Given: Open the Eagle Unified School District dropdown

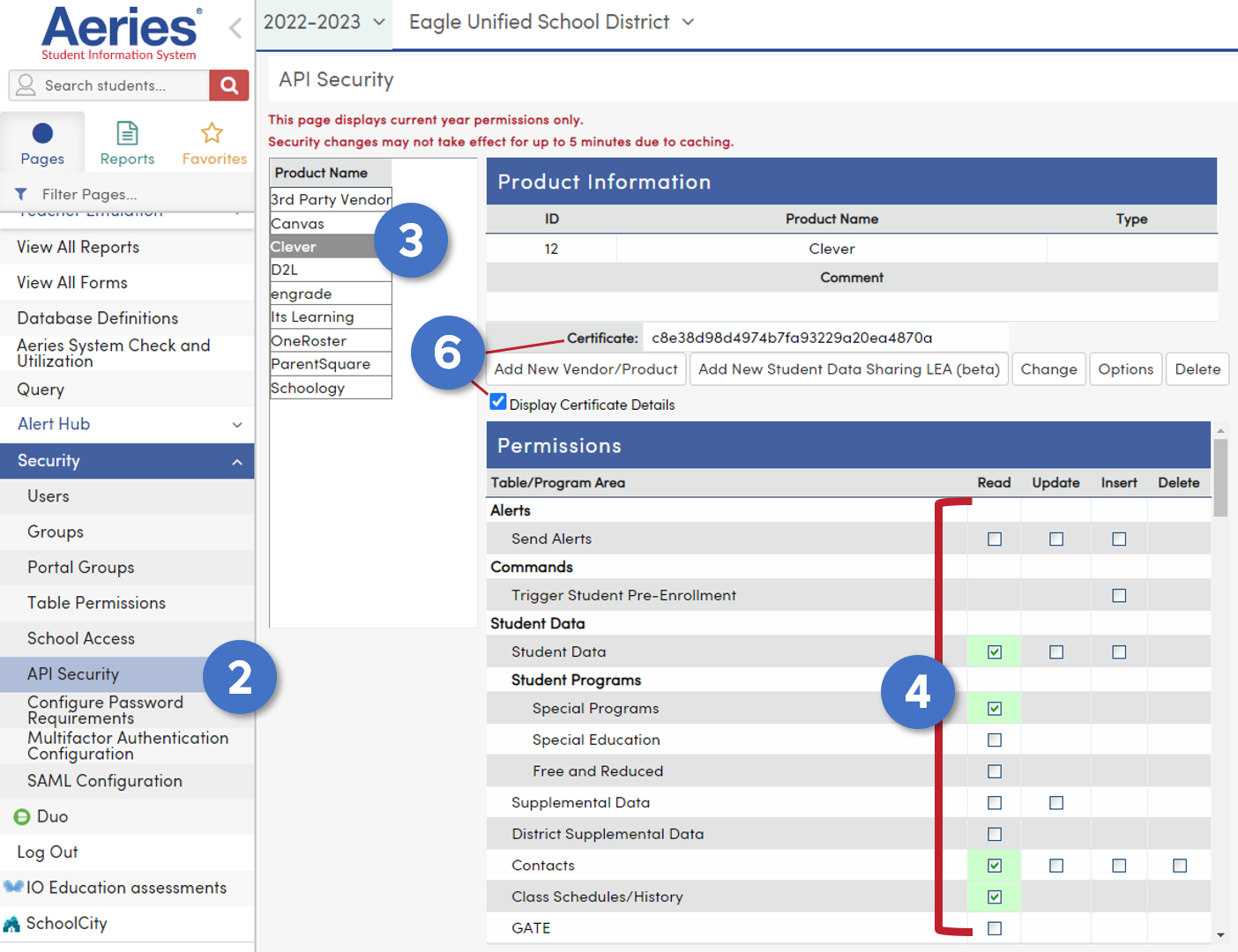Looking at the screenshot, I should coord(551,22).
